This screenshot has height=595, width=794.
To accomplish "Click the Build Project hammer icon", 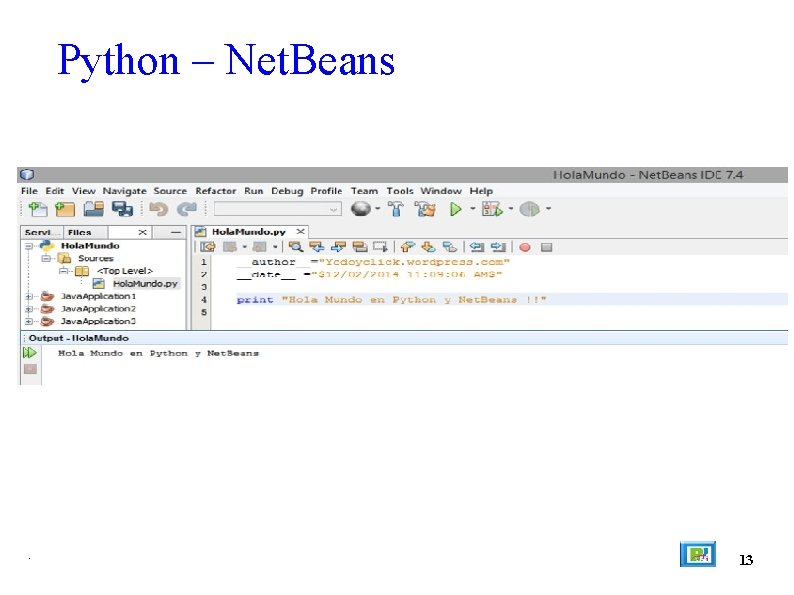I will tap(396, 209).
